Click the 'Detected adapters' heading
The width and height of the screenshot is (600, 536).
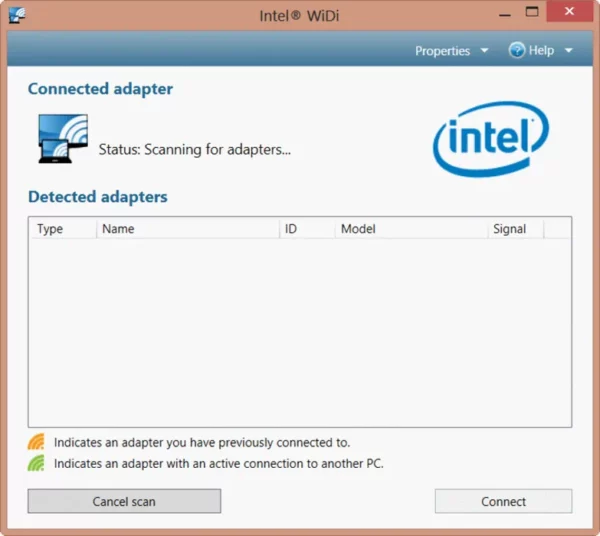[98, 197]
